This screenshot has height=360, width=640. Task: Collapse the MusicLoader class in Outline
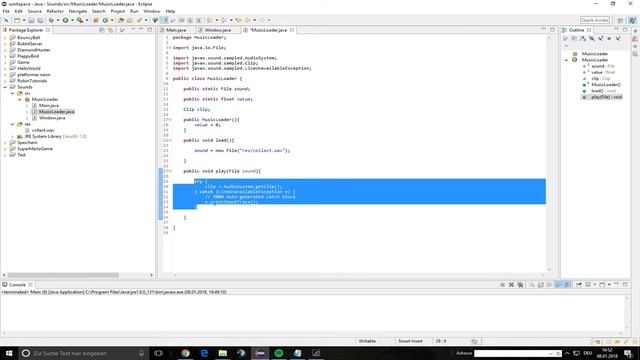click(x=566, y=60)
